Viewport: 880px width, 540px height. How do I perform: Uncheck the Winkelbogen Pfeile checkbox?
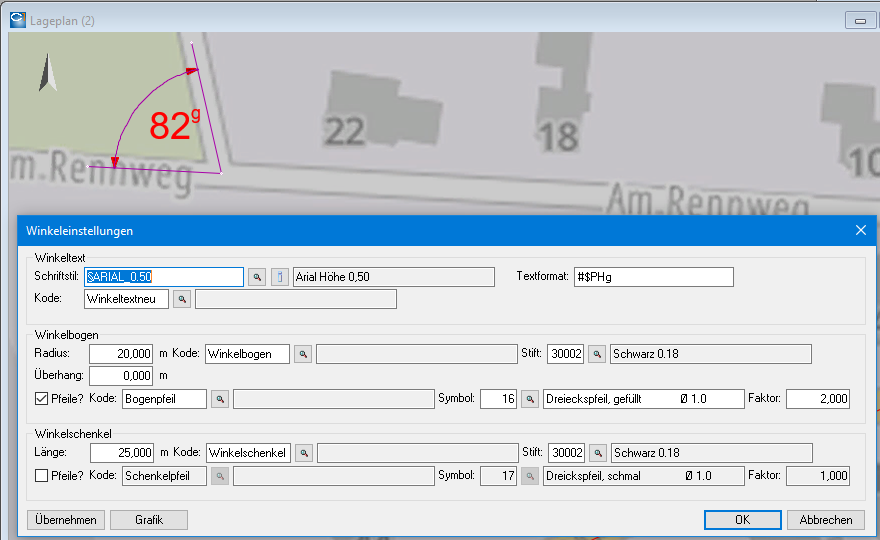point(42,399)
